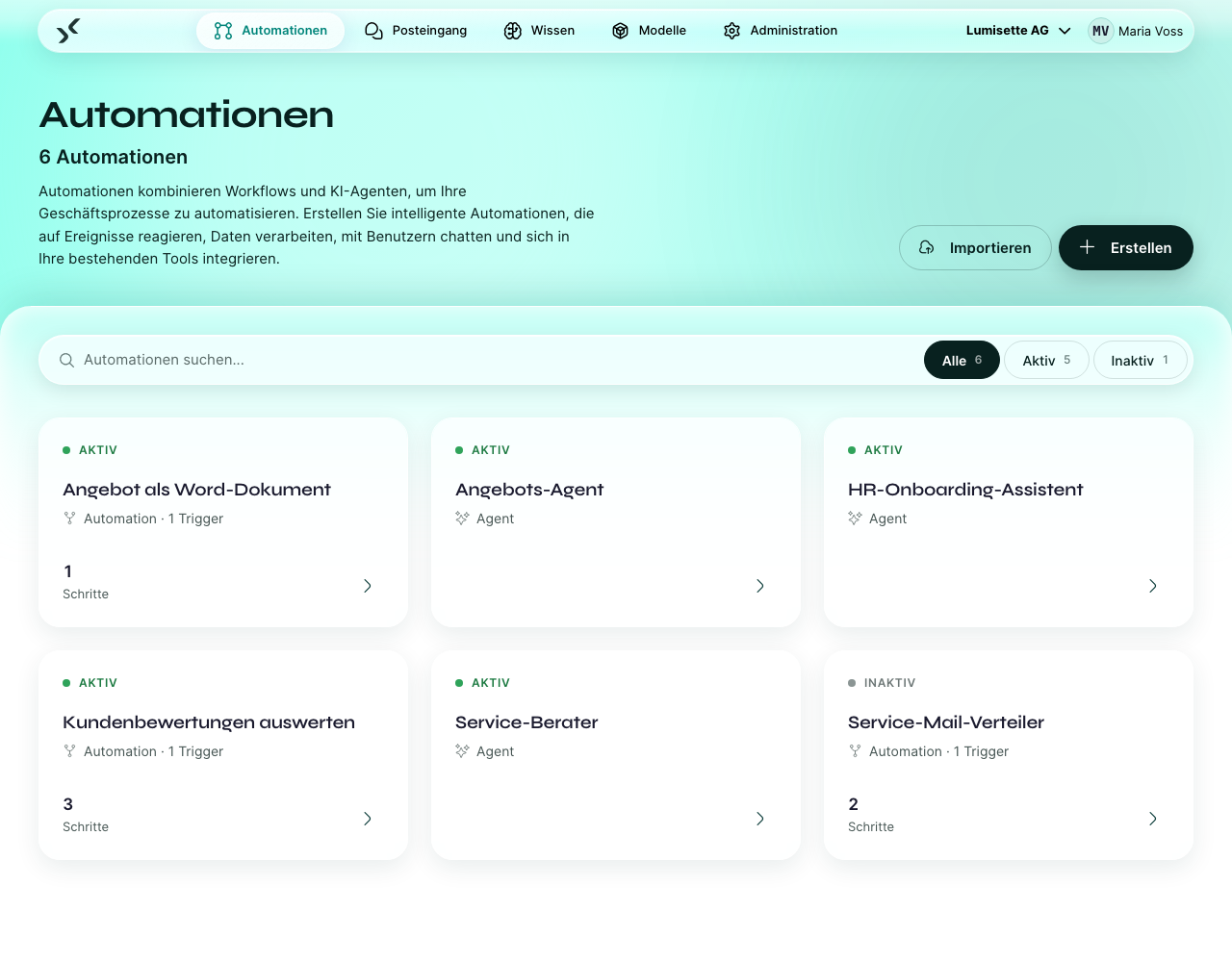This screenshot has height=962, width=1232.
Task: Open the MV user avatar menu
Action: tap(1101, 31)
